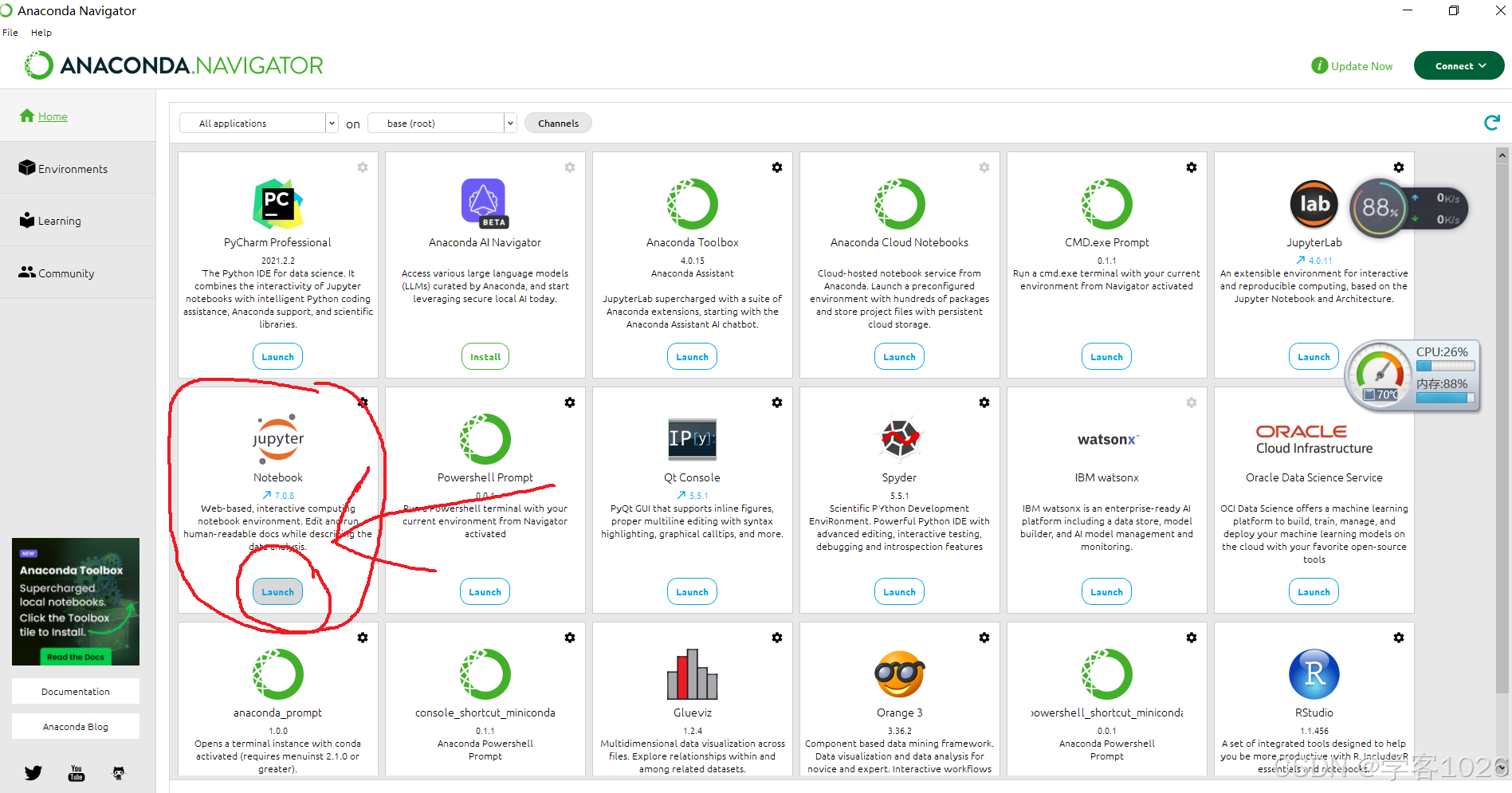
Task: Click the Spyder app icon
Action: [899, 438]
